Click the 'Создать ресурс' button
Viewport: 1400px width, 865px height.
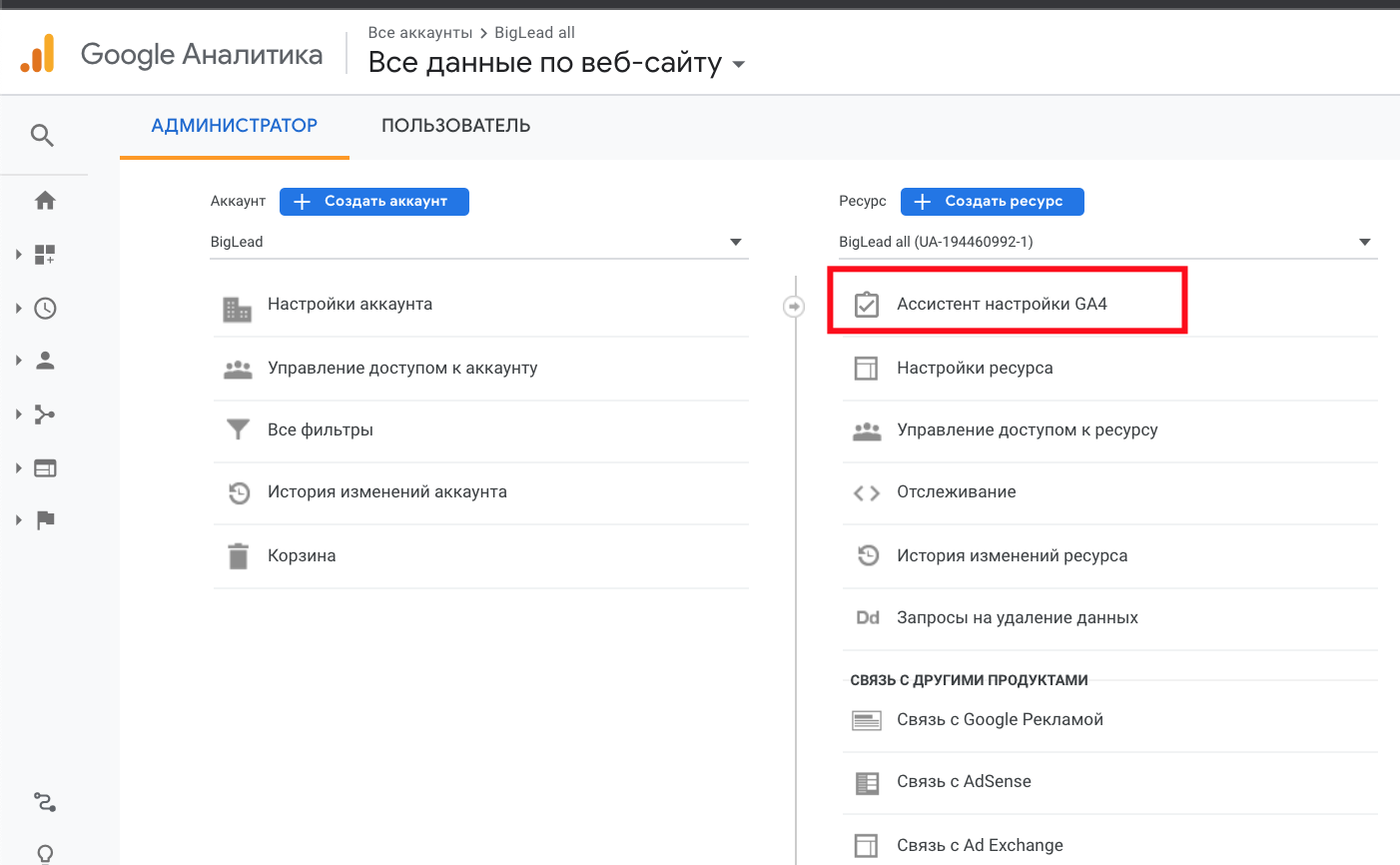point(992,201)
